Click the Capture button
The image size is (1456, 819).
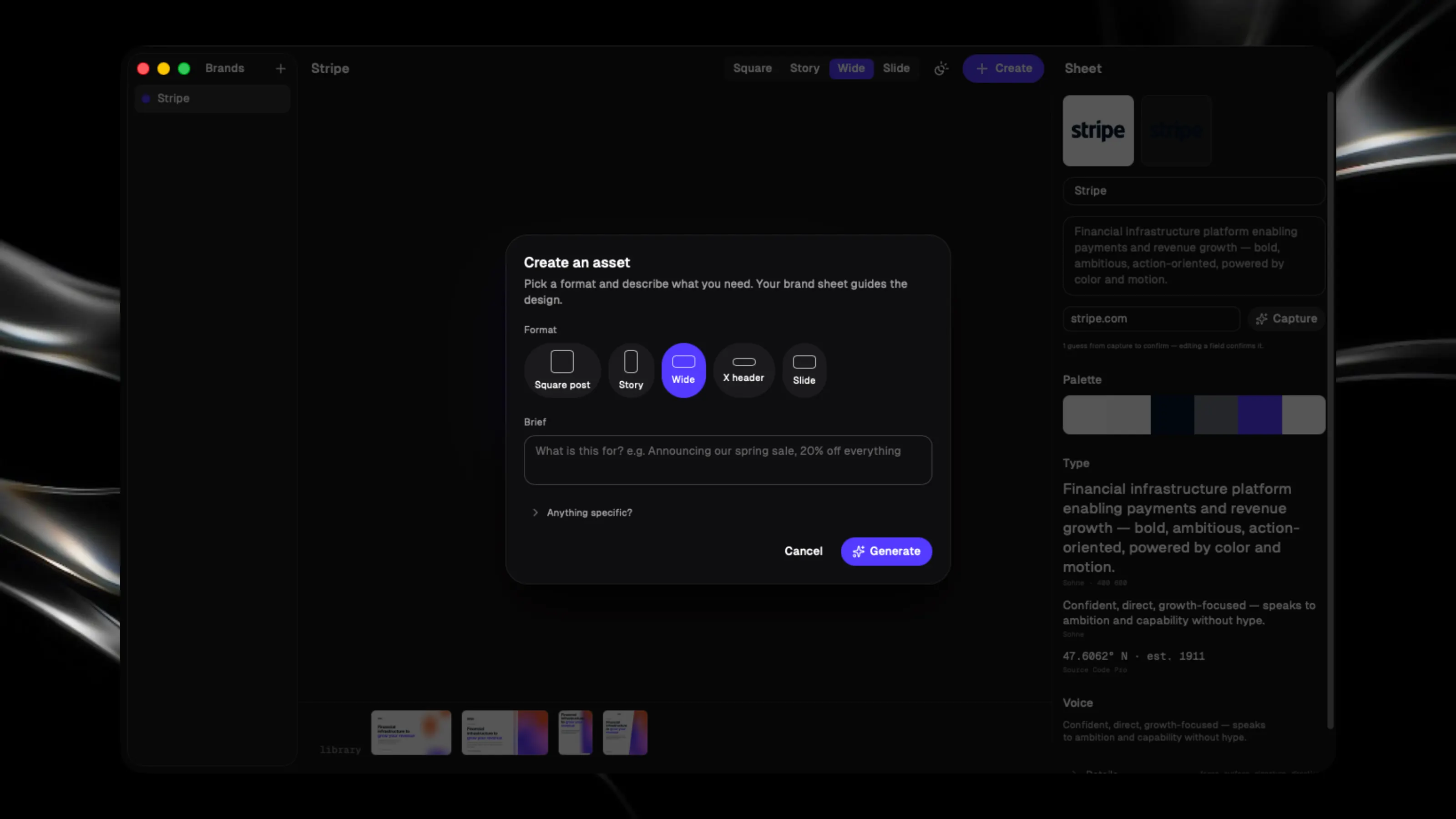[x=1286, y=319]
